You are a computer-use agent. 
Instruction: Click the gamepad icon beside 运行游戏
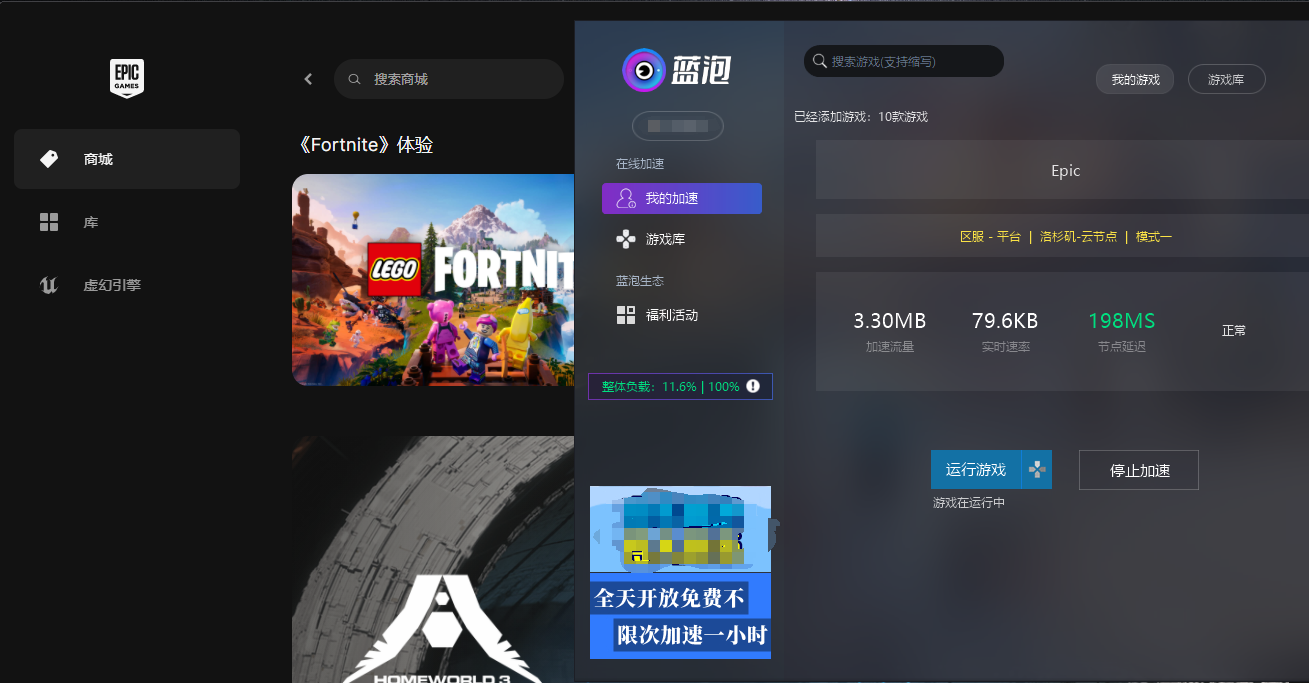(1037, 469)
